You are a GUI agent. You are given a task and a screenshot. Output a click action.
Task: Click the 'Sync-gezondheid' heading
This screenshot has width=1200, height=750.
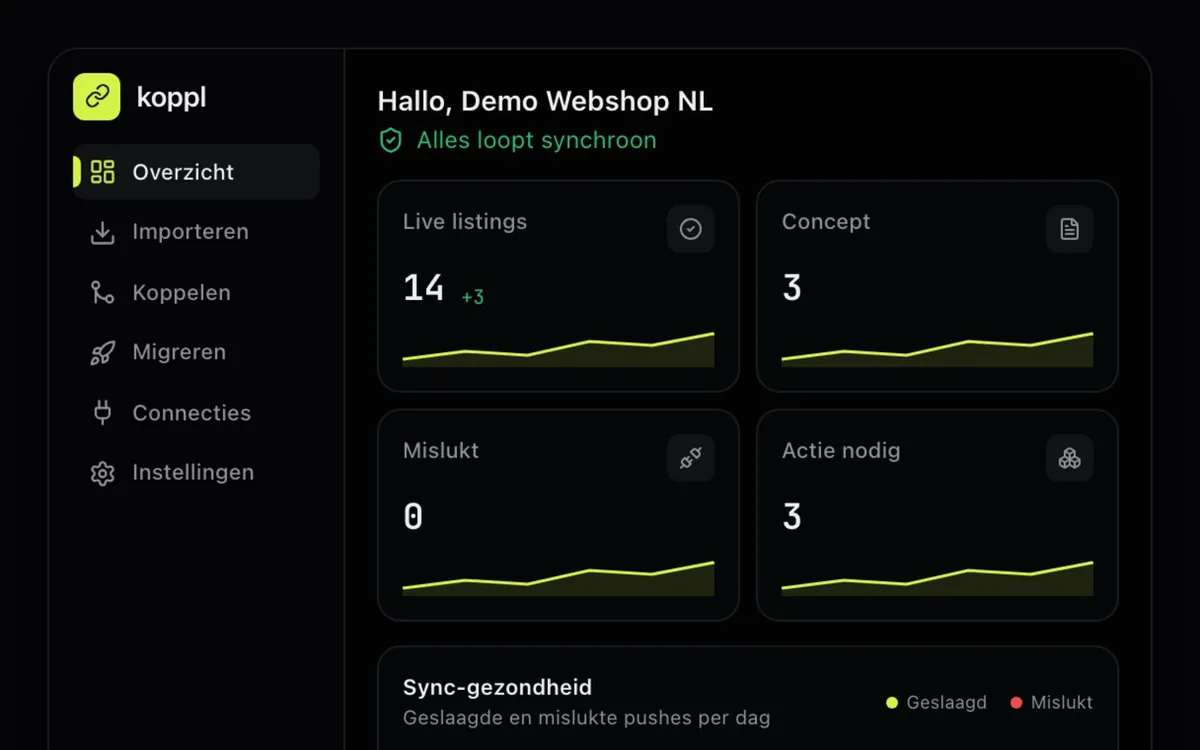point(497,687)
